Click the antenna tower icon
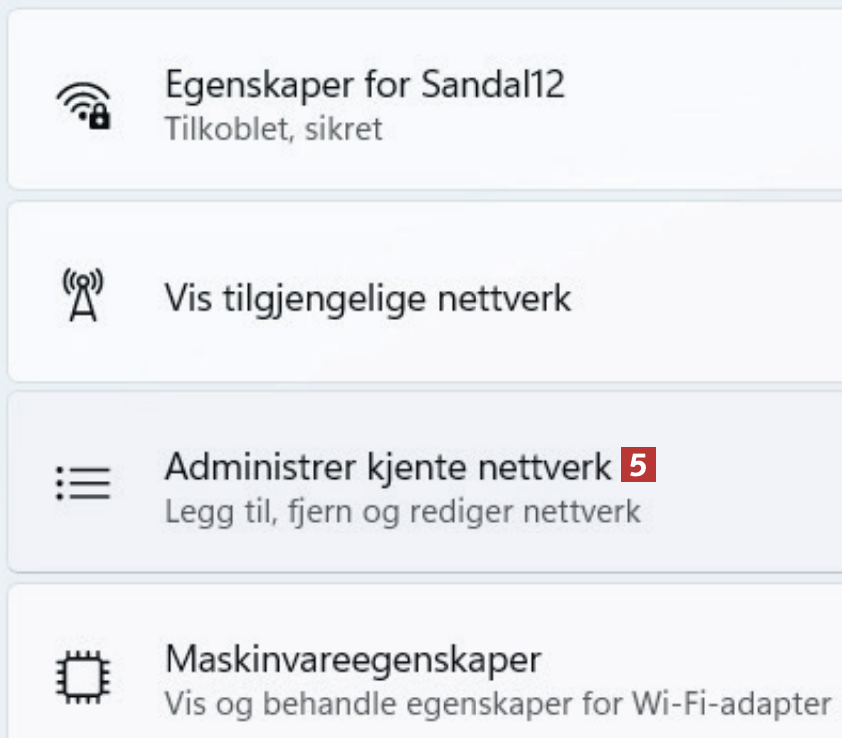This screenshot has width=842, height=738. point(83,297)
